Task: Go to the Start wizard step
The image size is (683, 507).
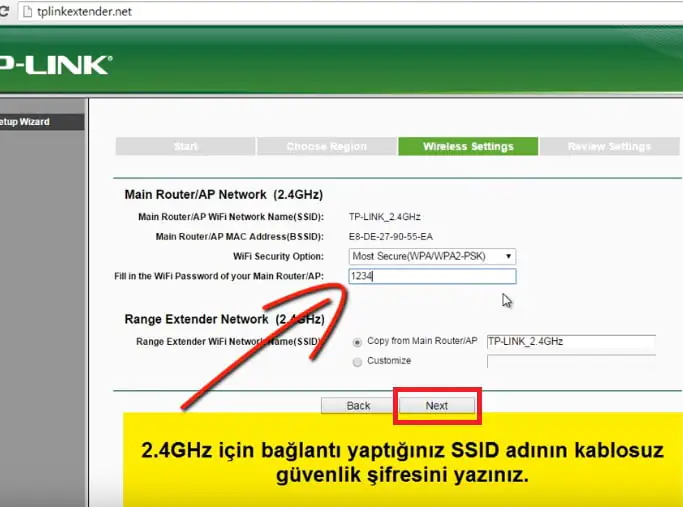Action: (x=186, y=146)
